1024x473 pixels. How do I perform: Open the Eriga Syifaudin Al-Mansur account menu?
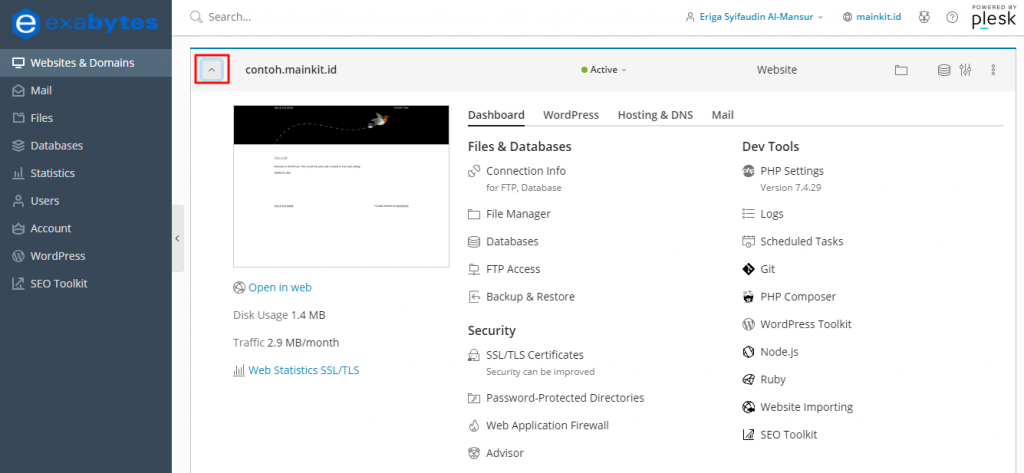pyautogui.click(x=754, y=17)
